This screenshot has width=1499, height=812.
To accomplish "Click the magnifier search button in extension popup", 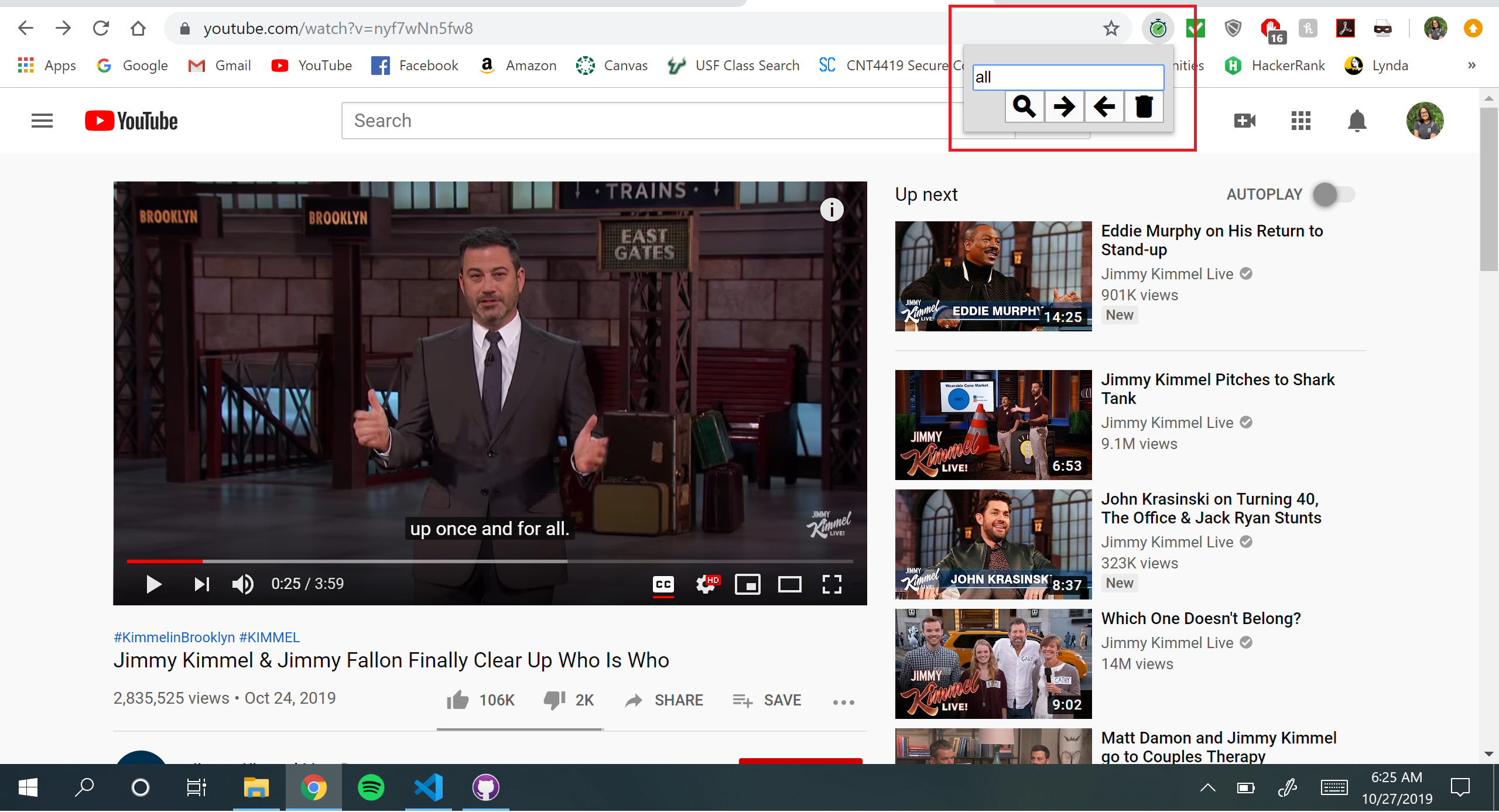I will (1024, 107).
